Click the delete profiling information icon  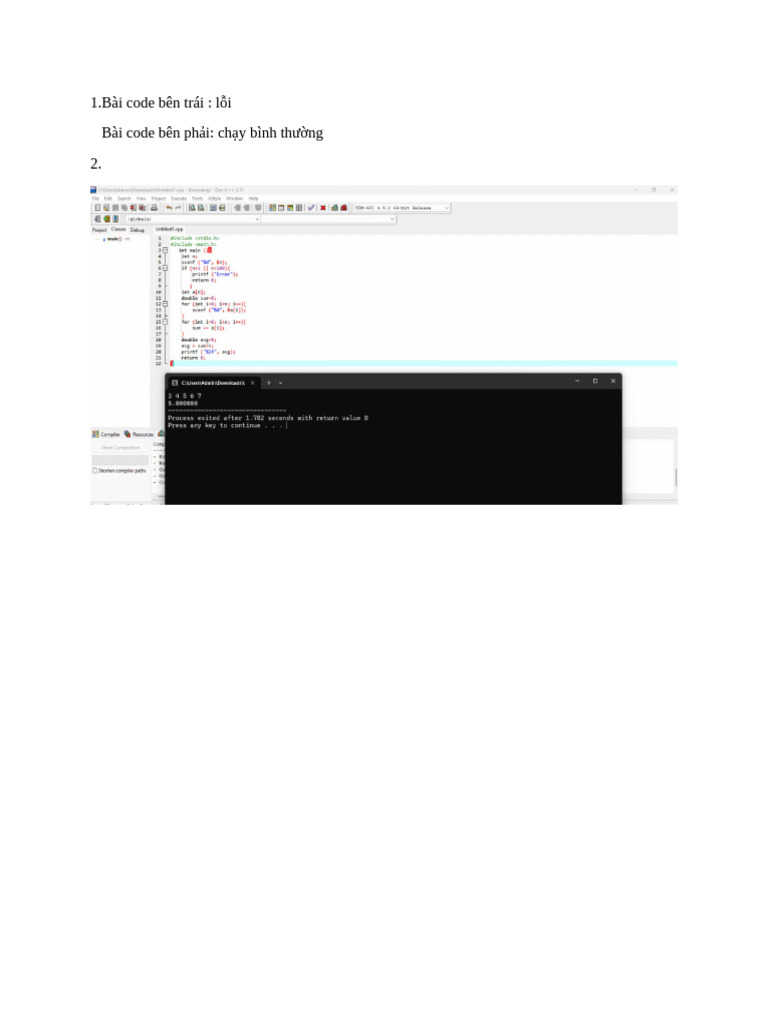pyautogui.click(x=344, y=208)
